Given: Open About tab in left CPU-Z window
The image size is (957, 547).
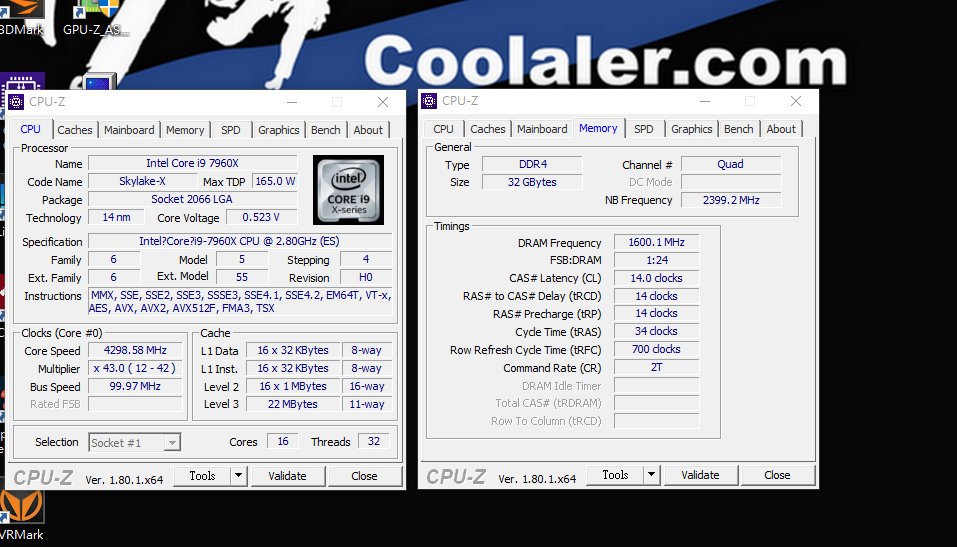Looking at the screenshot, I should coord(368,130).
